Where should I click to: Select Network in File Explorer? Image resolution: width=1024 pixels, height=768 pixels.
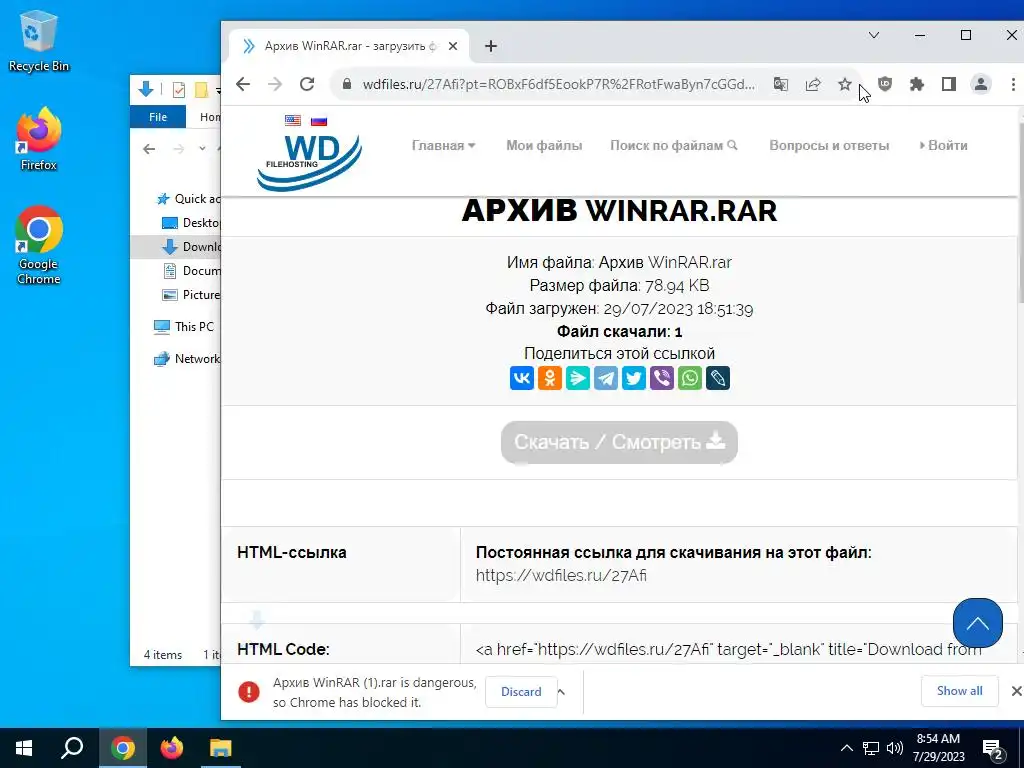[187, 359]
